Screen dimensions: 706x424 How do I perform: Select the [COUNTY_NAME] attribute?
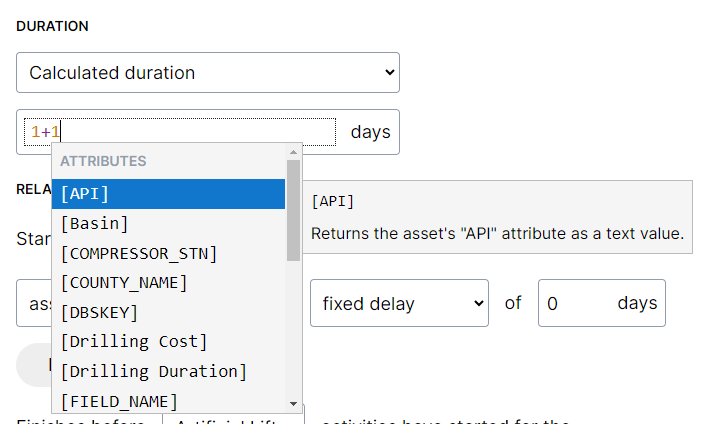pos(168,282)
